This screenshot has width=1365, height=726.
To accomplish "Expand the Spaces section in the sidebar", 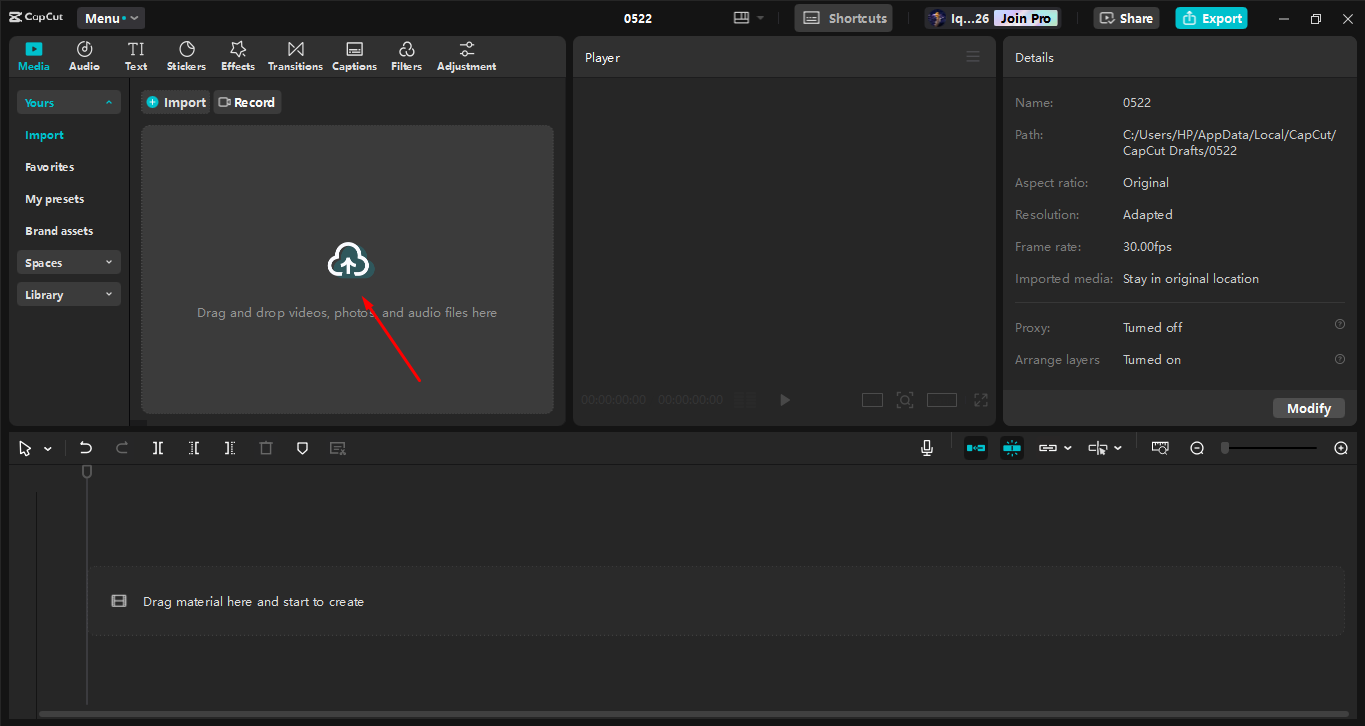I will (x=68, y=262).
